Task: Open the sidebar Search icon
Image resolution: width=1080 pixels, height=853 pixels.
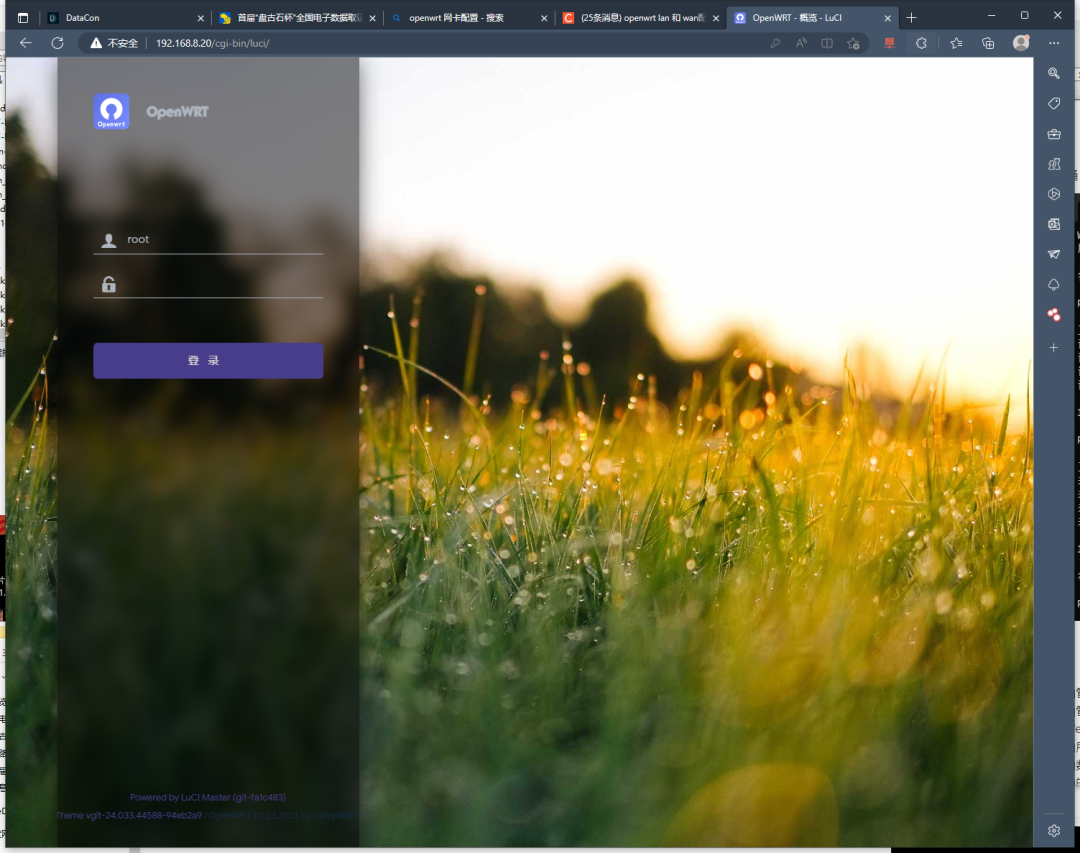Action: [1054, 73]
